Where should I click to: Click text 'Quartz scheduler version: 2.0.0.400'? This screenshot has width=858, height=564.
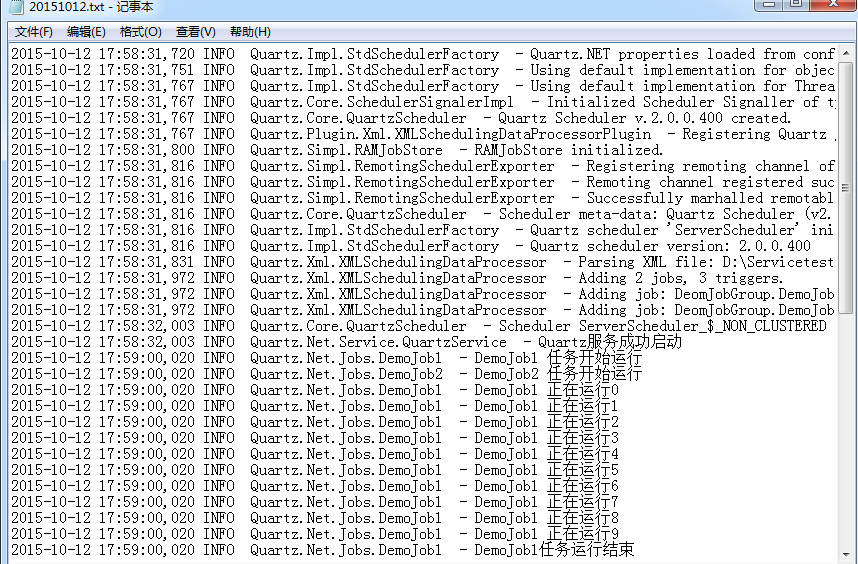pos(670,246)
